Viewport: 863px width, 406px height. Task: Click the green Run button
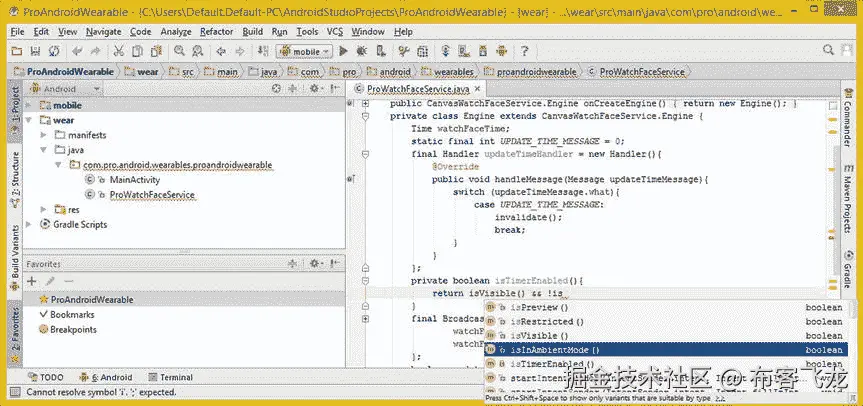(x=343, y=51)
